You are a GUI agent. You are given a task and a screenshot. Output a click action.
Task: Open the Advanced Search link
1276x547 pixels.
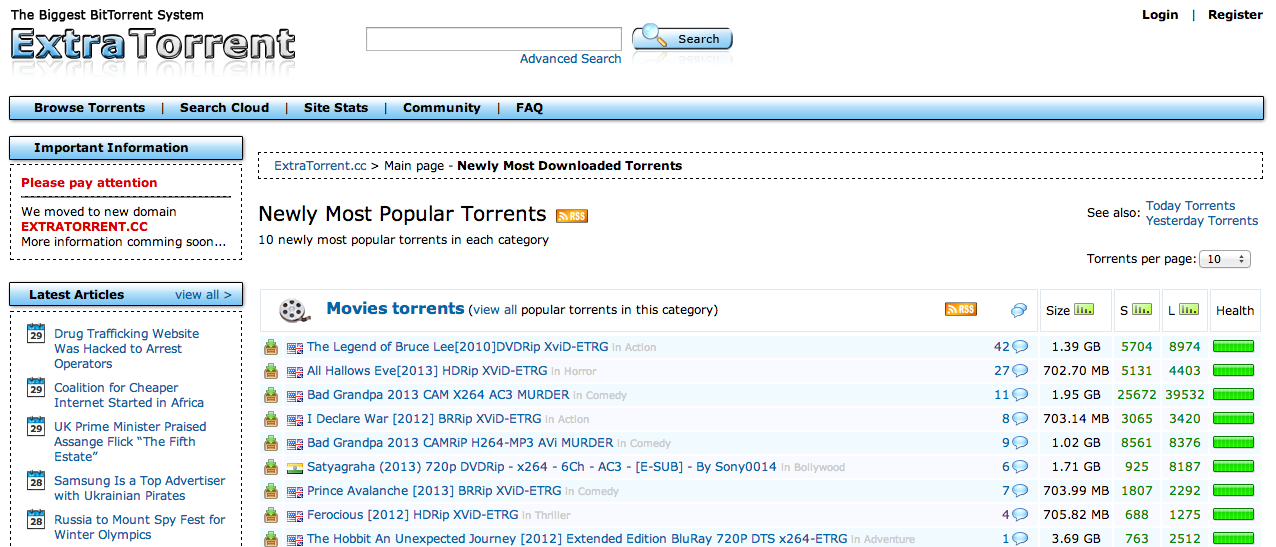[570, 59]
